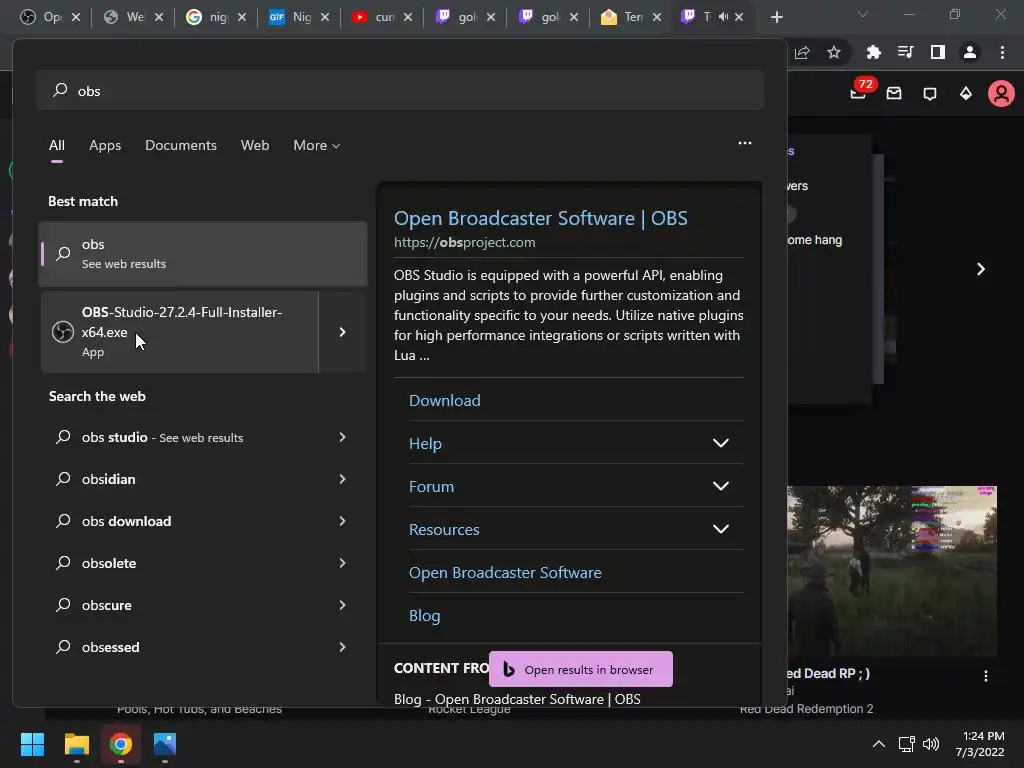1024x768 pixels.
Task: Open the Twitch mailbox icon
Action: [894, 94]
